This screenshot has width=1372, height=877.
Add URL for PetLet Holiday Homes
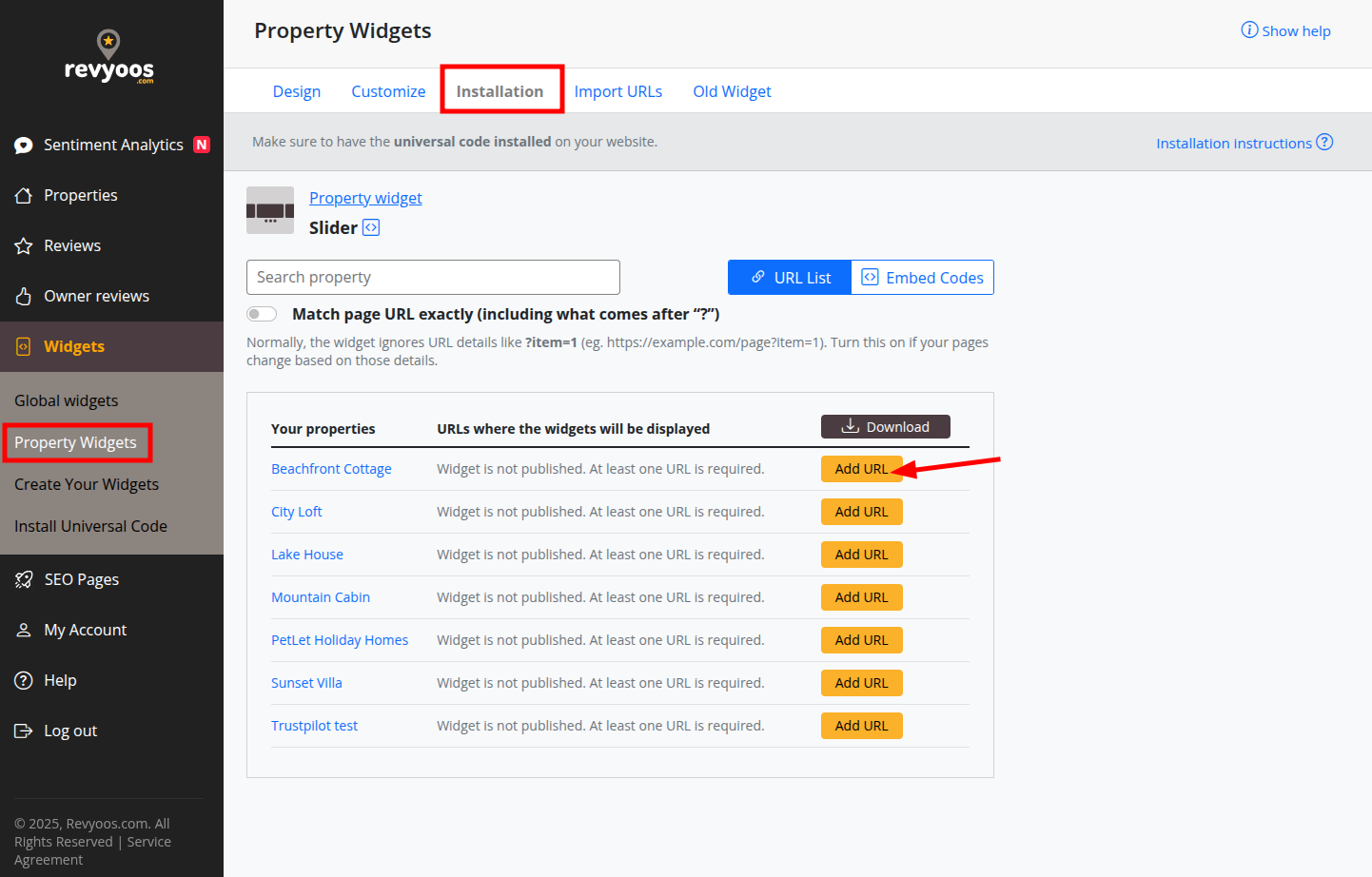click(x=862, y=640)
